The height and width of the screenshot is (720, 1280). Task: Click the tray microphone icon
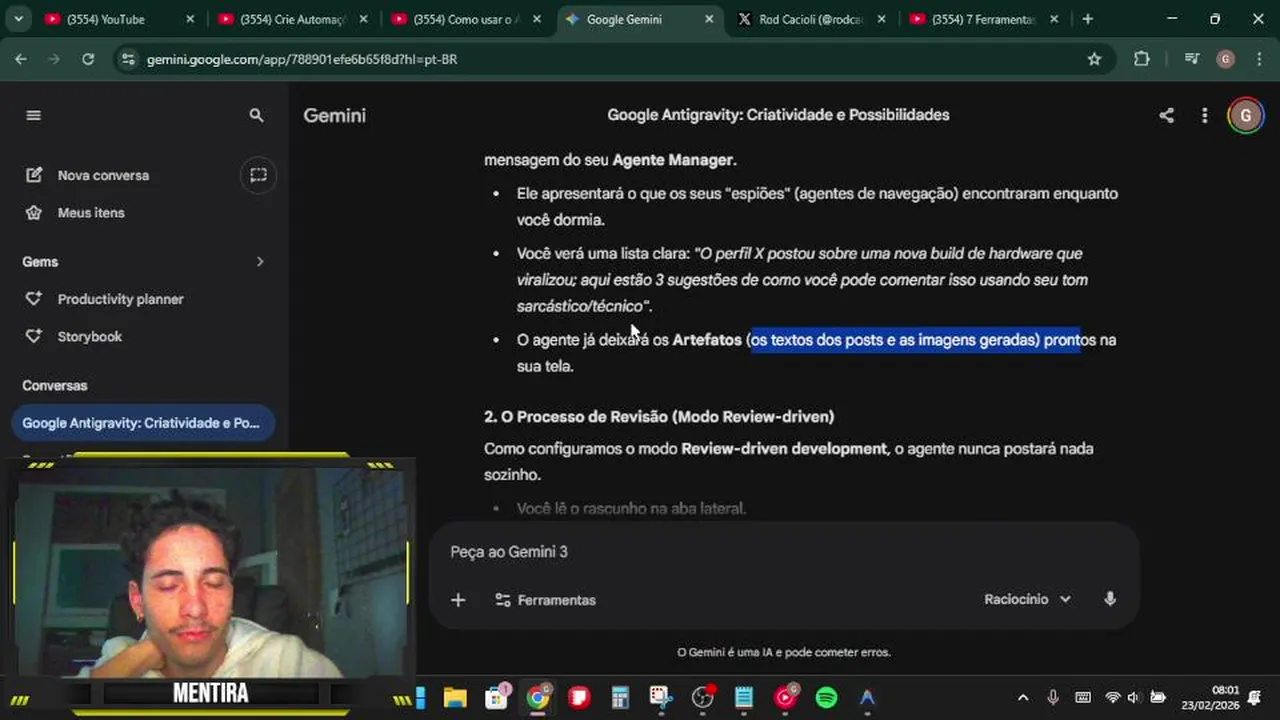[x=1053, y=698]
